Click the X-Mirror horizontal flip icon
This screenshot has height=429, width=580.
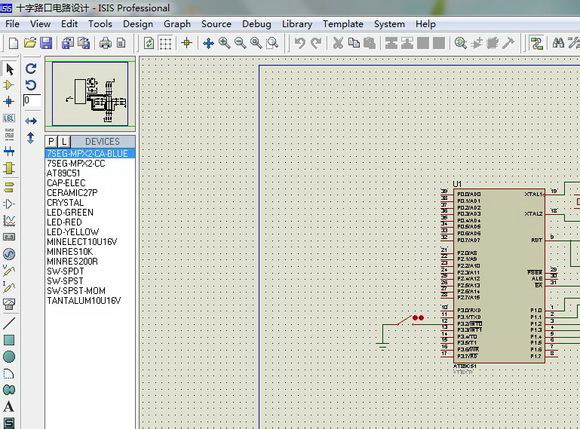coord(31,121)
